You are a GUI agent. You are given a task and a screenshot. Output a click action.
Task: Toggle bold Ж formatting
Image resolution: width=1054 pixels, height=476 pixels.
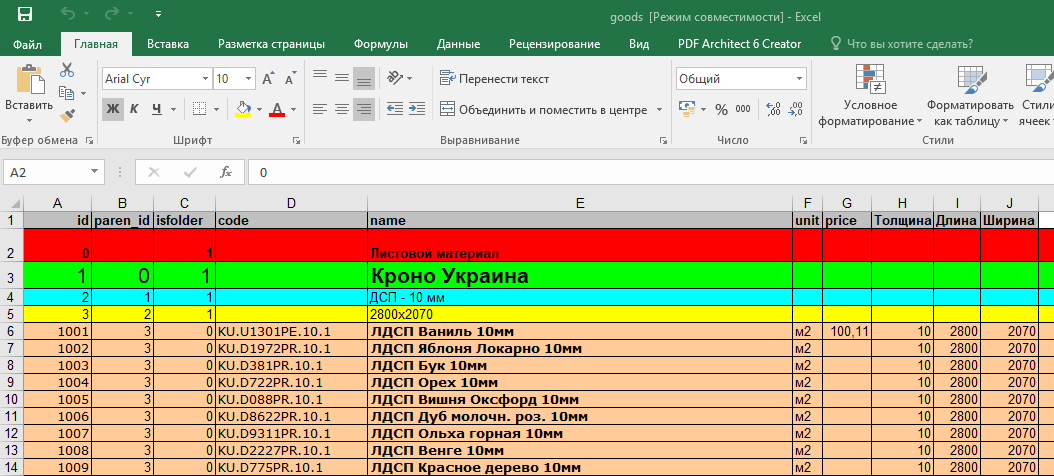[113, 109]
